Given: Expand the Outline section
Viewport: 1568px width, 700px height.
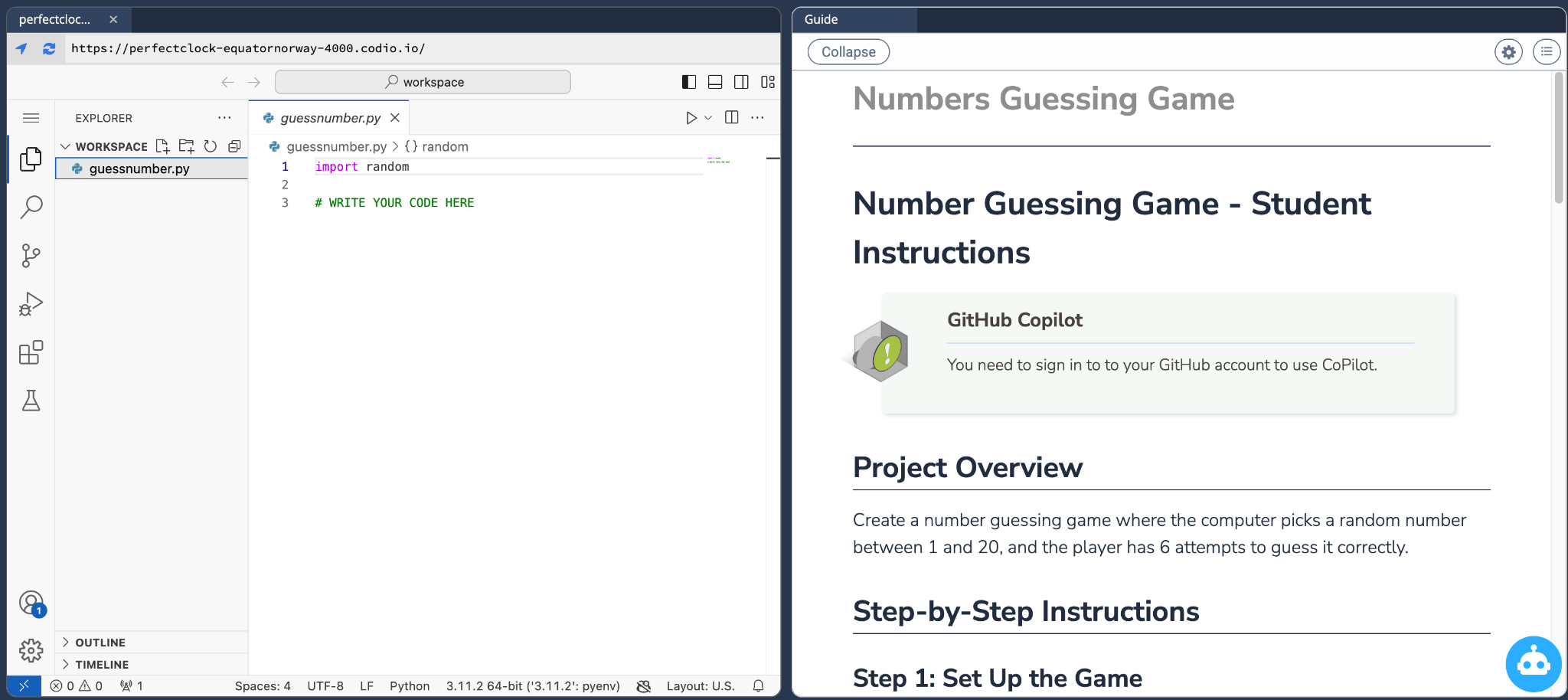Looking at the screenshot, I should (x=100, y=643).
